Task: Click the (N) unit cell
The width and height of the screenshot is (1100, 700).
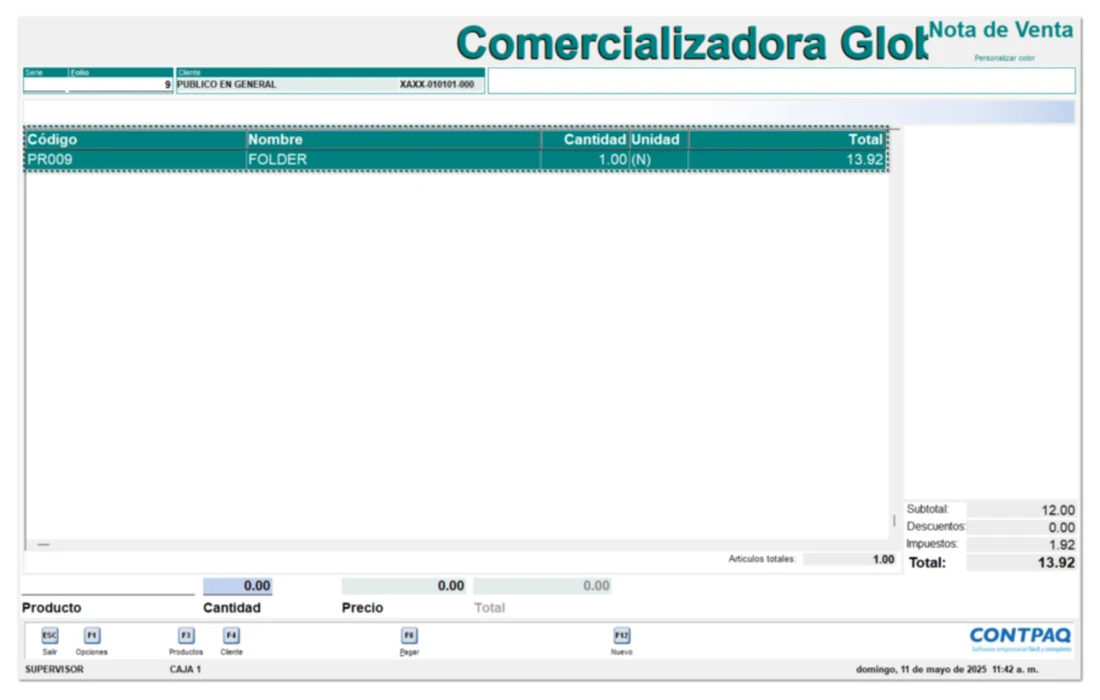Action: click(x=659, y=159)
